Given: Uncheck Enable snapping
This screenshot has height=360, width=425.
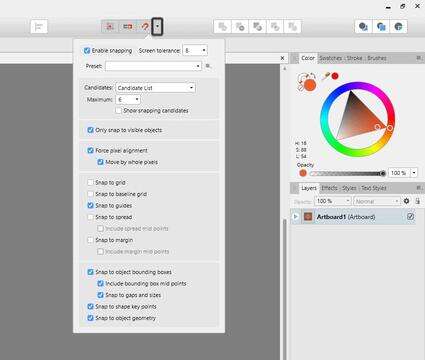Looking at the screenshot, I should tap(87, 51).
